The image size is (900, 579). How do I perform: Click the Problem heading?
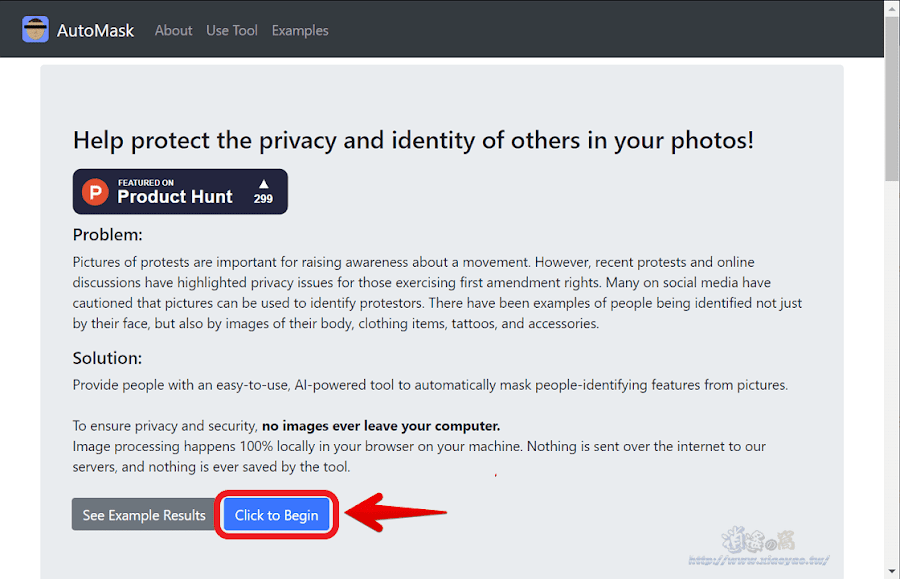(x=107, y=235)
